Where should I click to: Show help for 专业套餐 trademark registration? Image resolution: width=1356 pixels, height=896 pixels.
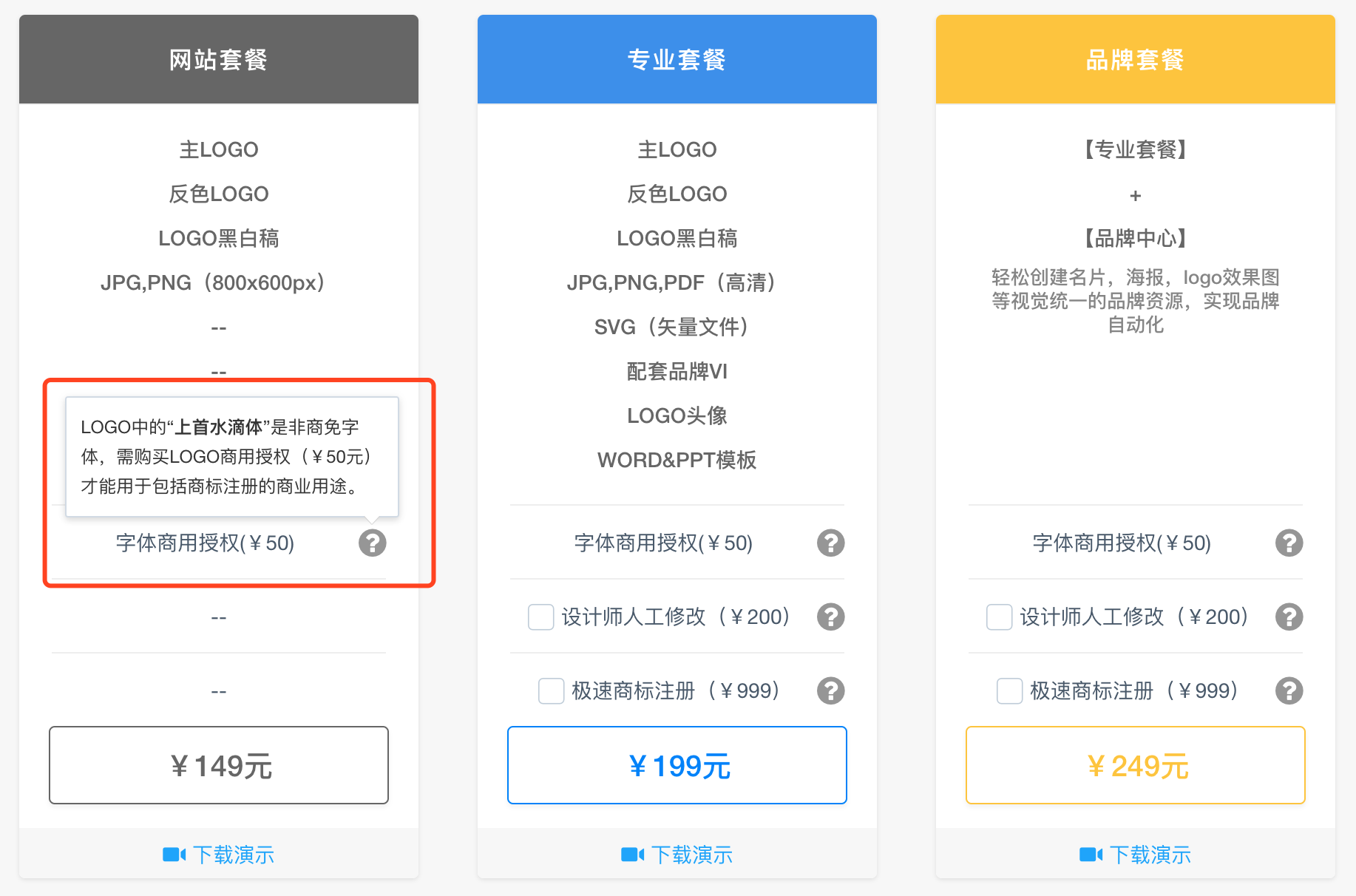(830, 690)
